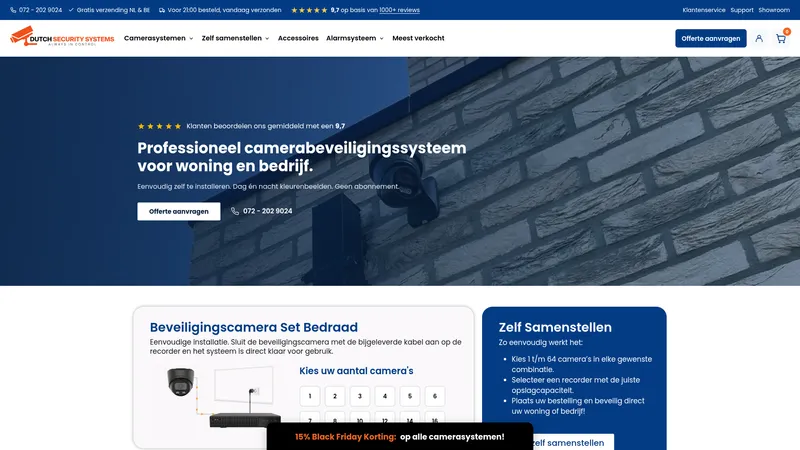Open the 1000+ reviews link

[399, 10]
